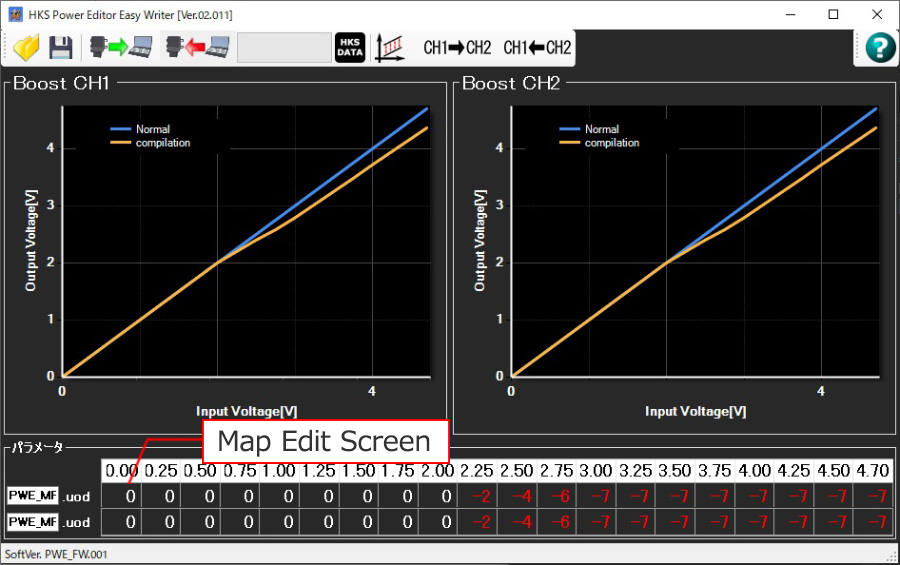Select the 3.75 column header
The height and width of the screenshot is (565, 900).
(715, 471)
